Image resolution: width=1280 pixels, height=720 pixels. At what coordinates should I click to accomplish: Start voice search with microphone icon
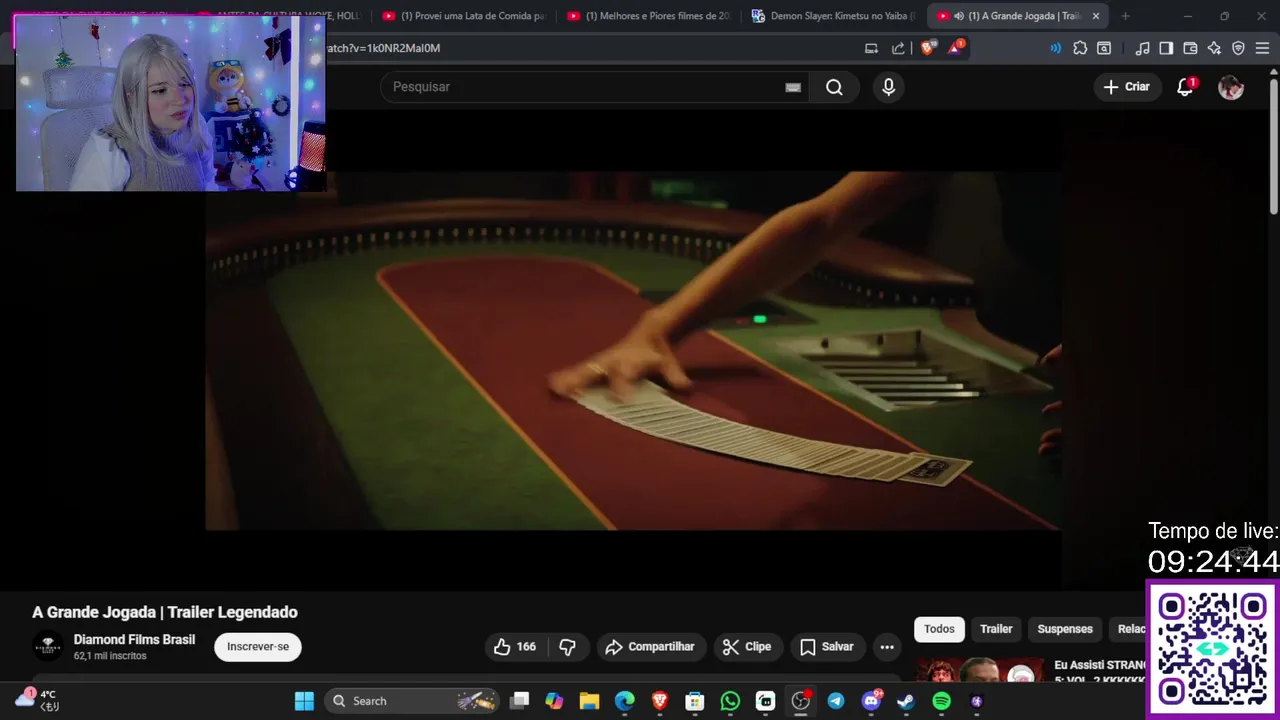tap(888, 87)
